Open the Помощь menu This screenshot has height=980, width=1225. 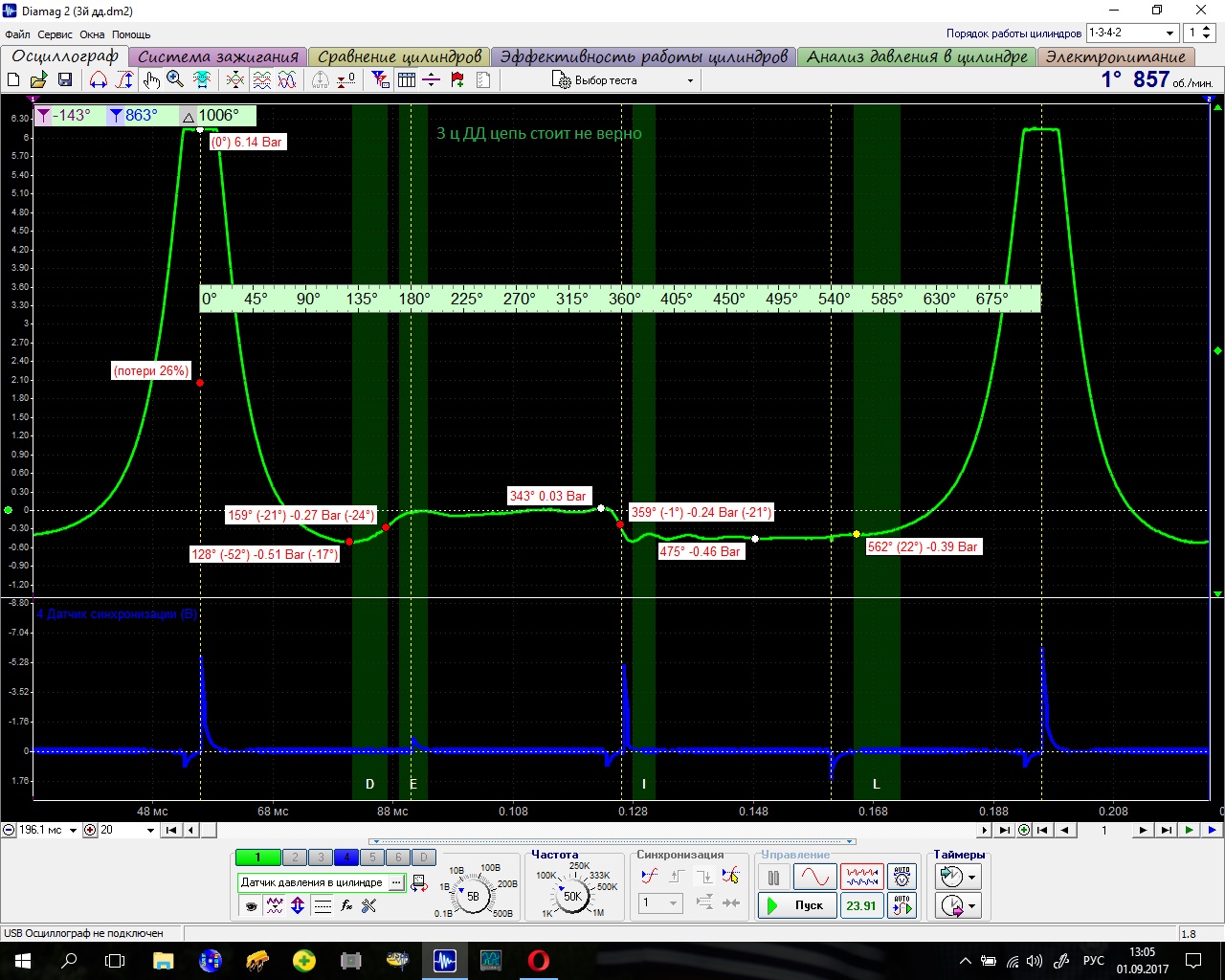131,34
